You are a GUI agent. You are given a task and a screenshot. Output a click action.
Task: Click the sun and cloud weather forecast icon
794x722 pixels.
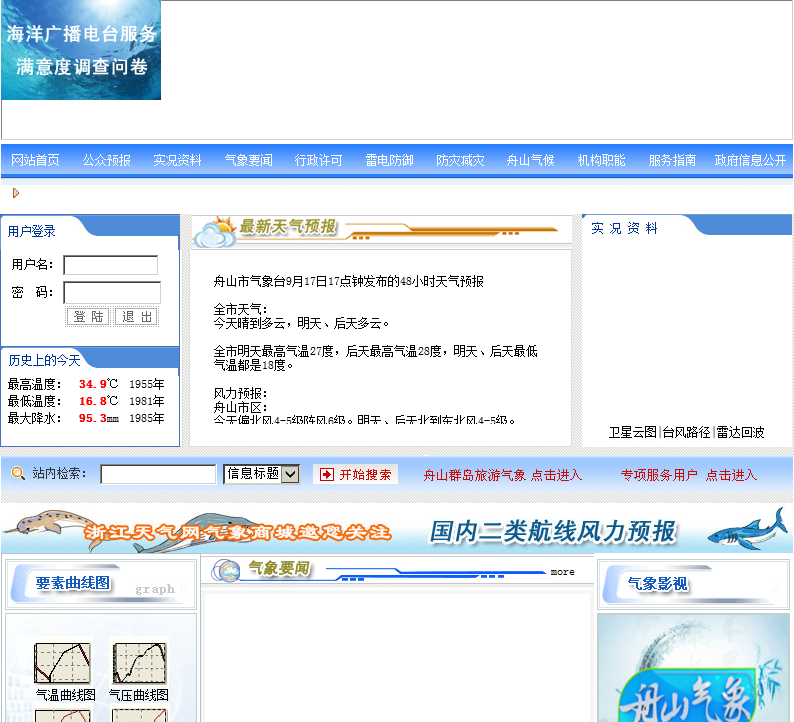pos(216,232)
